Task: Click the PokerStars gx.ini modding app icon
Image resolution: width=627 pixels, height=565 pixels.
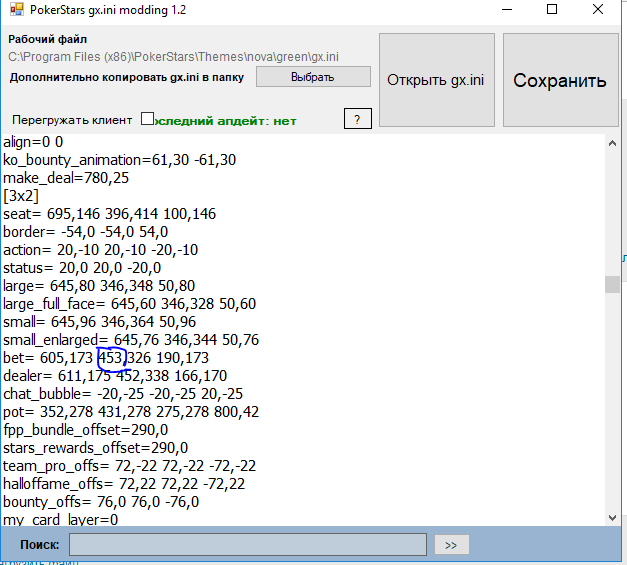Action: tap(17, 9)
